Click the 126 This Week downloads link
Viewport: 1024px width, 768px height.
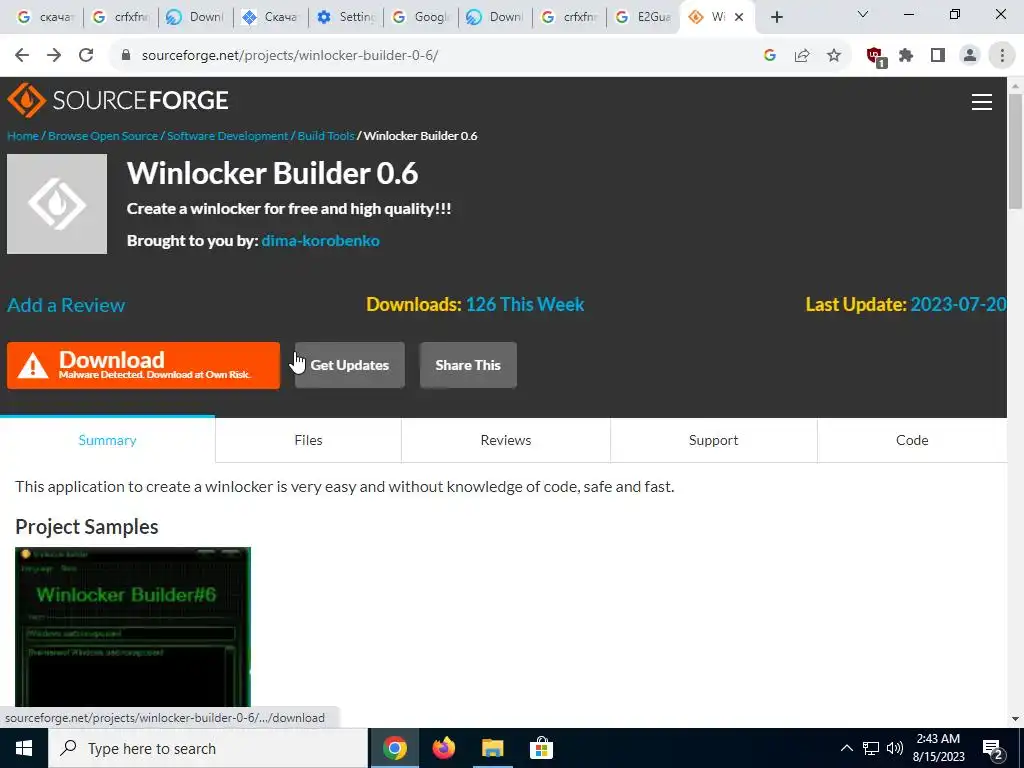tap(525, 304)
